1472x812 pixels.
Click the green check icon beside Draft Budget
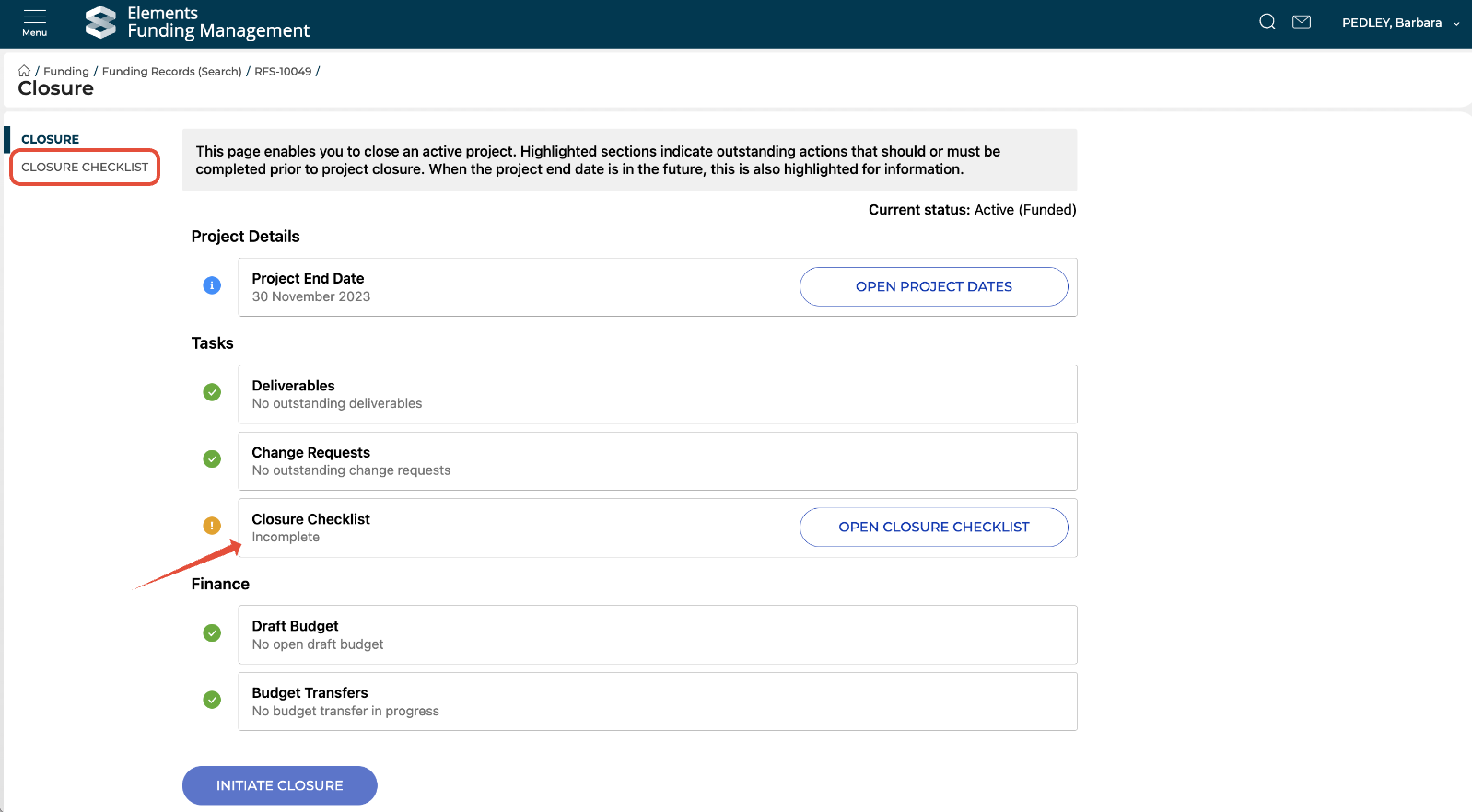pyautogui.click(x=212, y=632)
